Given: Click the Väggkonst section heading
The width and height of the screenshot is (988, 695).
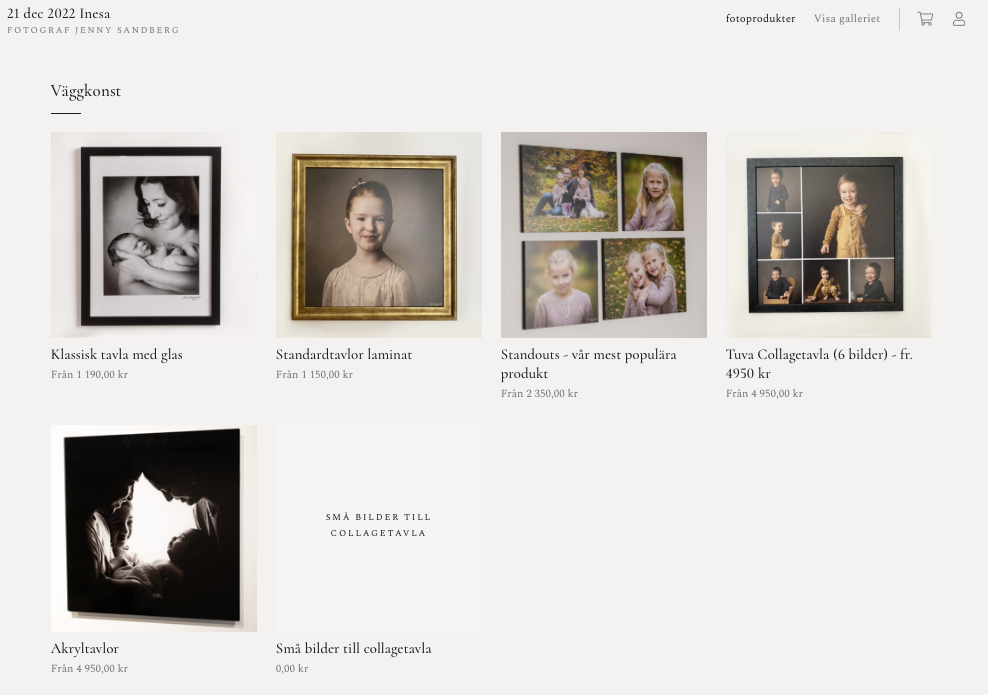Looking at the screenshot, I should (x=86, y=91).
